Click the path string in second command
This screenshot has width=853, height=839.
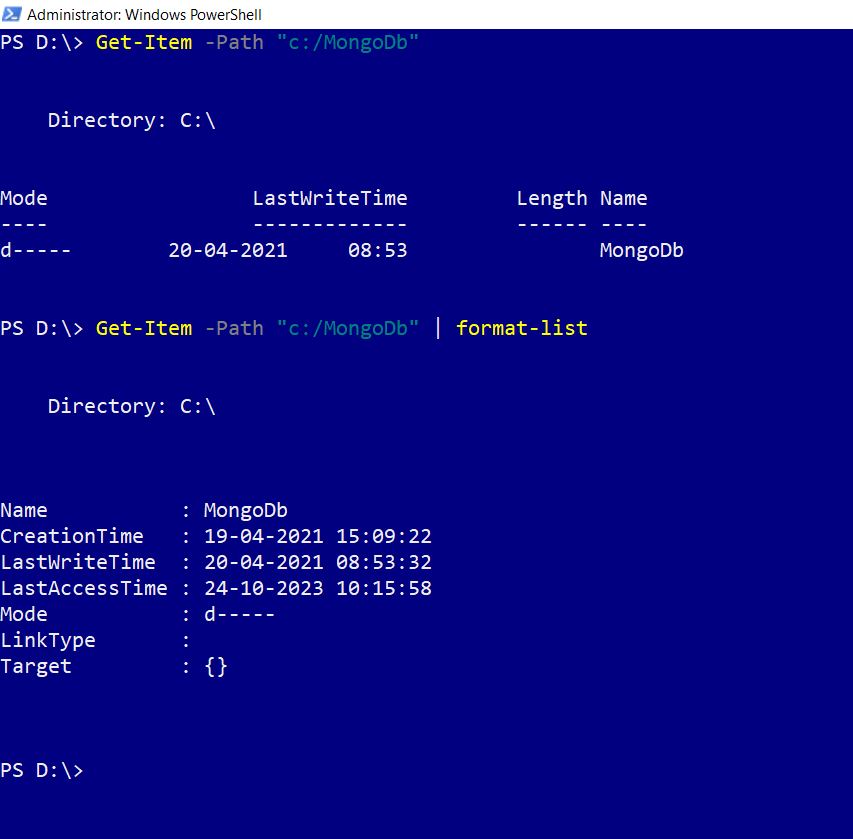(x=347, y=328)
